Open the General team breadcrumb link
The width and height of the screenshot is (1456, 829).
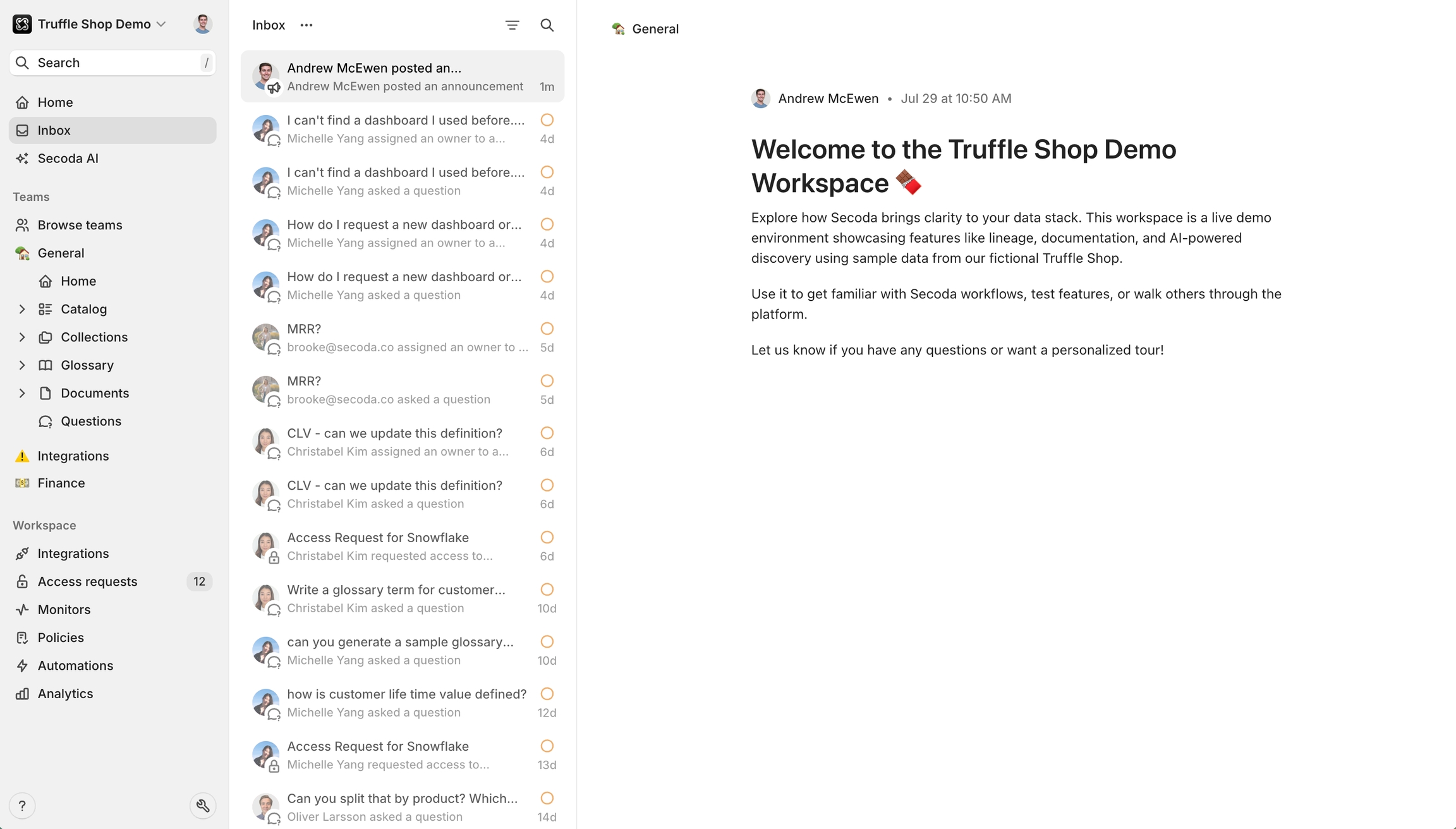[655, 29]
